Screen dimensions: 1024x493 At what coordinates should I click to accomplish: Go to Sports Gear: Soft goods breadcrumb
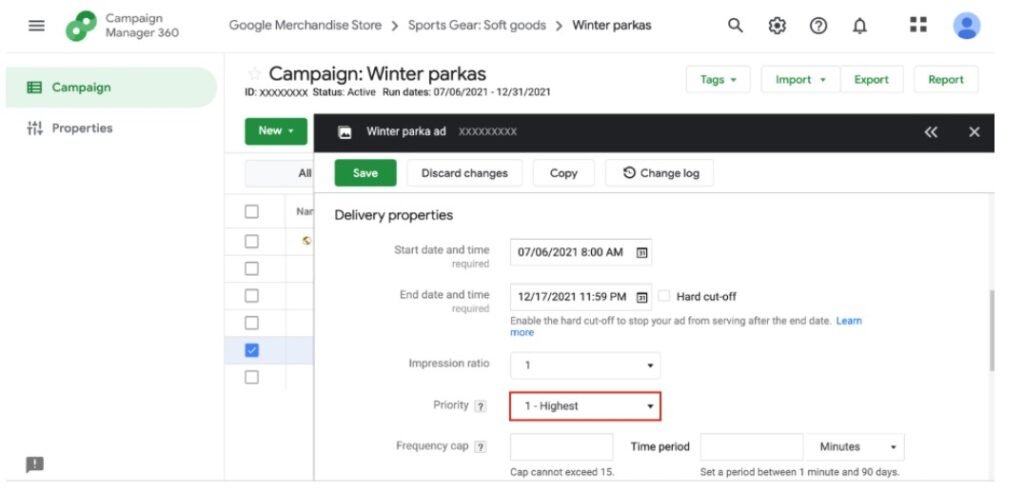(x=477, y=25)
